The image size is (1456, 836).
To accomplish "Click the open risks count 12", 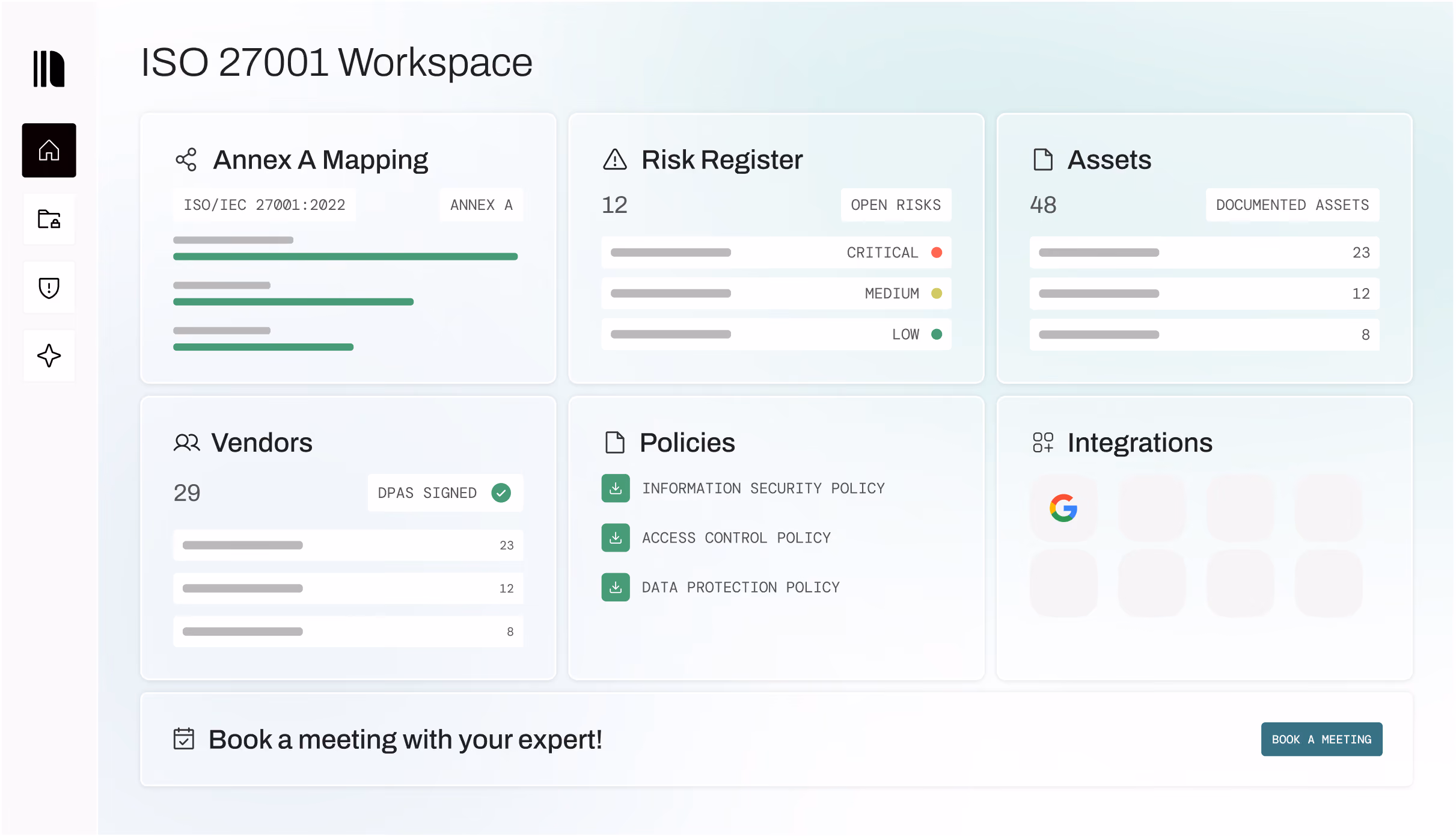I will pos(614,205).
